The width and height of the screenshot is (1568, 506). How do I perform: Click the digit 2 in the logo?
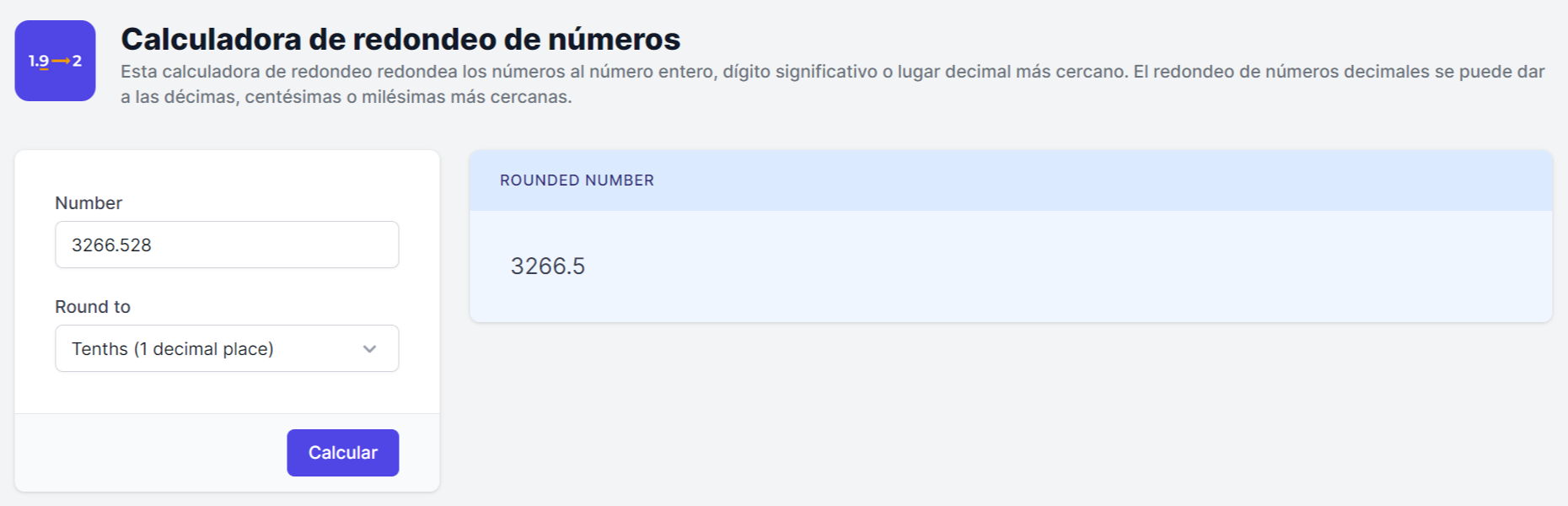[x=77, y=61]
